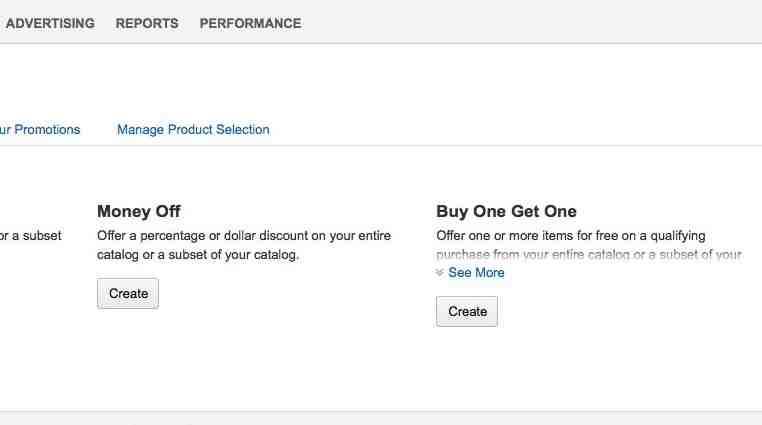Click the Money Off description's first line
This screenshot has height=425, width=762.
pos(244,236)
